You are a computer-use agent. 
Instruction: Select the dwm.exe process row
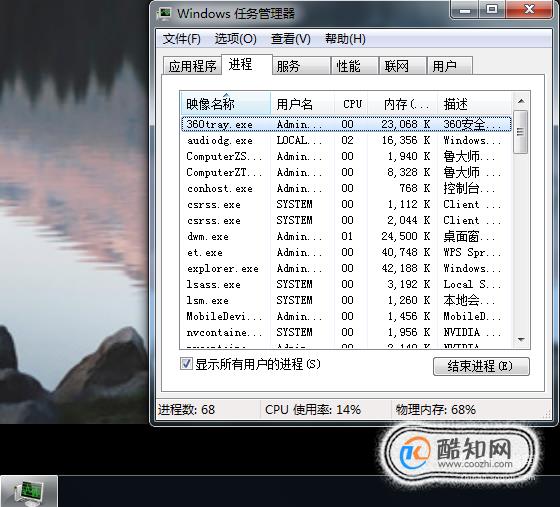pos(346,236)
